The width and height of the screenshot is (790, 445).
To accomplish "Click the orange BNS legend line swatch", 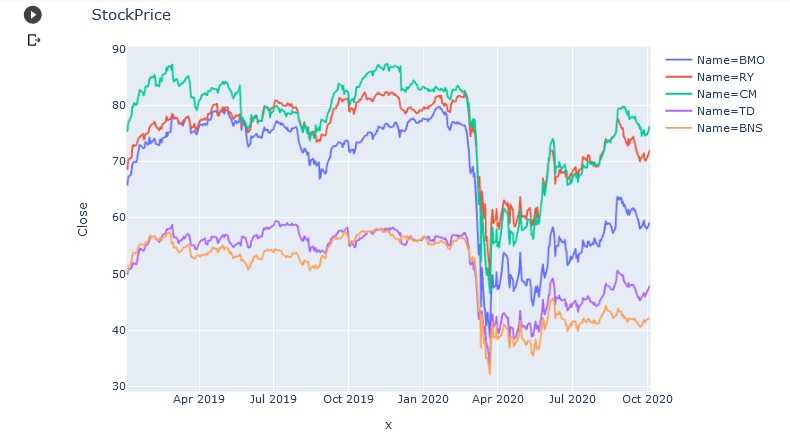I will 678,129.
